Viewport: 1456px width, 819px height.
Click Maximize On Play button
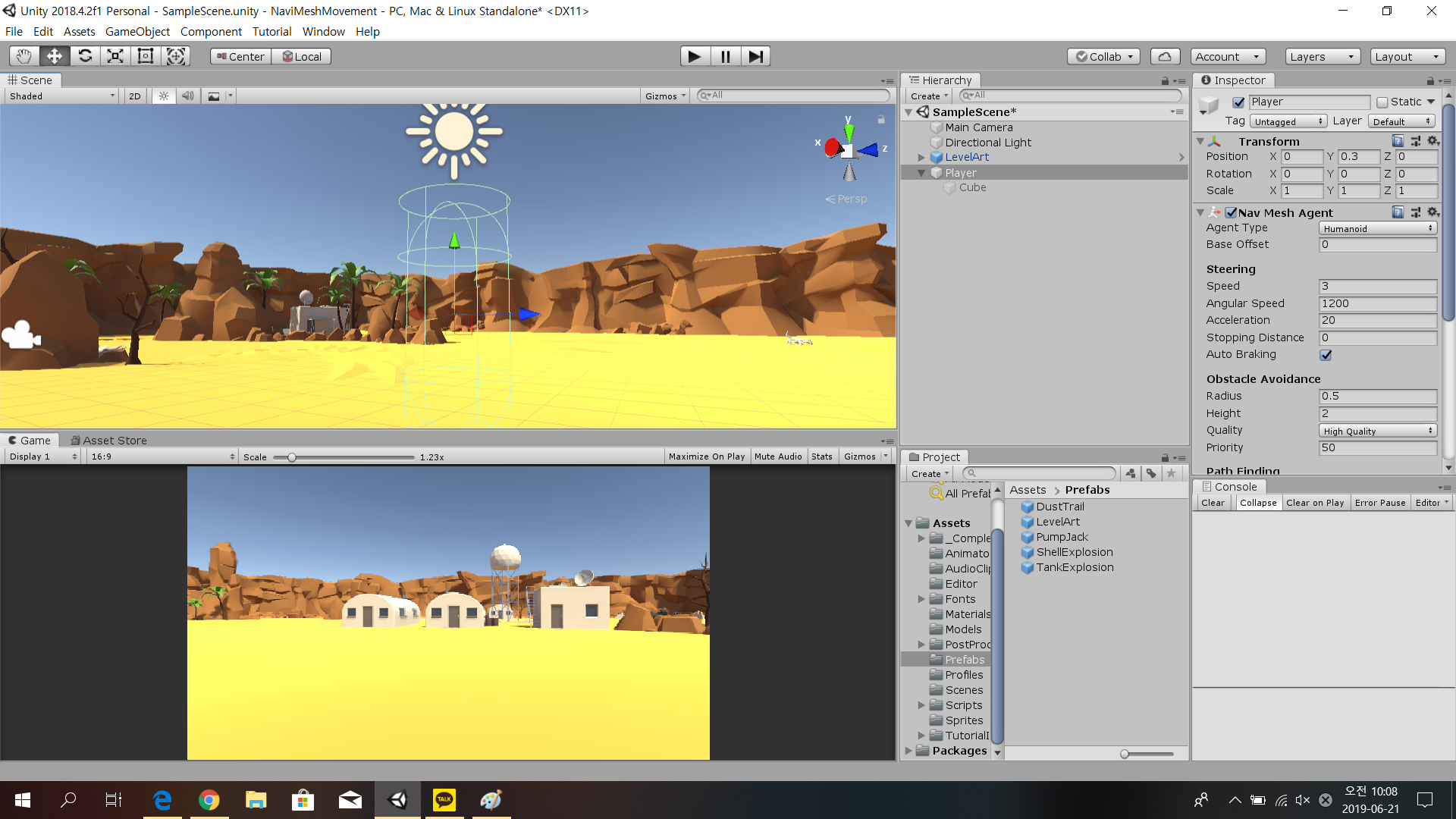pyautogui.click(x=706, y=457)
